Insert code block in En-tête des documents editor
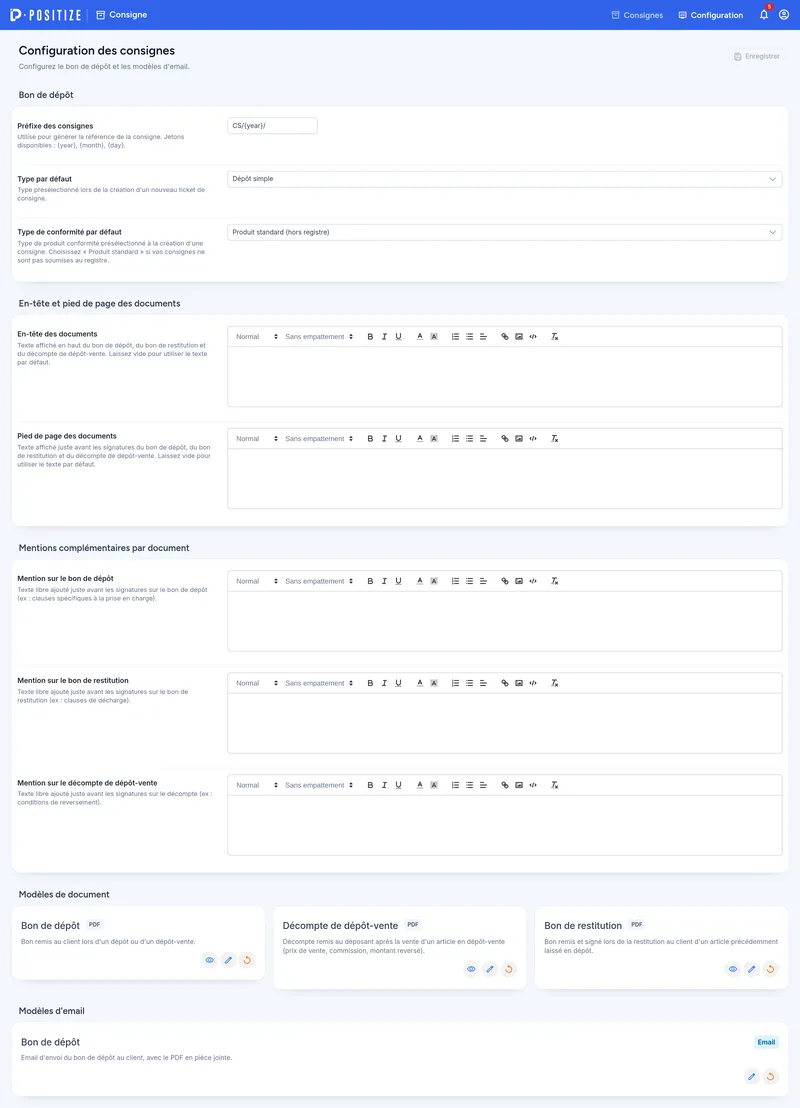Viewport: 800px width, 1108px height. click(x=533, y=336)
